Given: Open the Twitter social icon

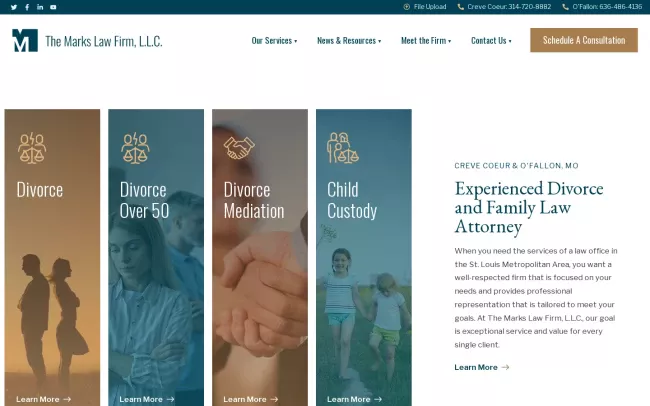Looking at the screenshot, I should [14, 7].
